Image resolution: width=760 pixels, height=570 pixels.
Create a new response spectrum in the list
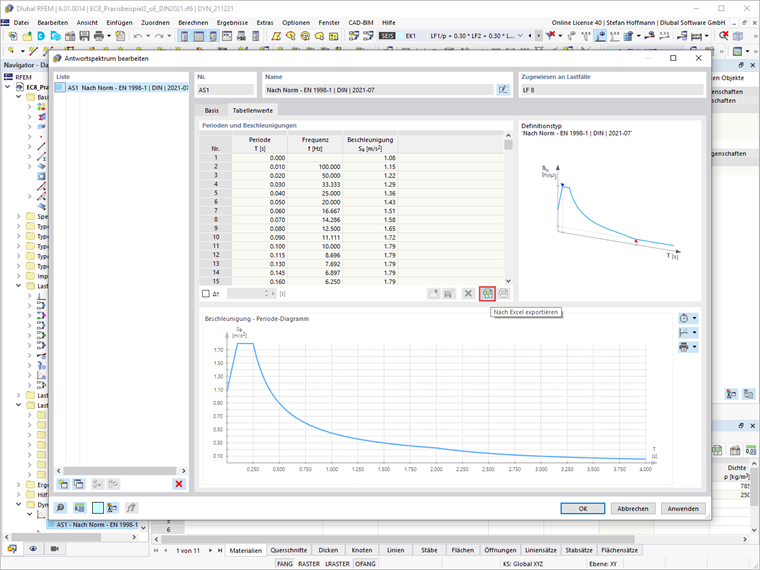[x=63, y=484]
